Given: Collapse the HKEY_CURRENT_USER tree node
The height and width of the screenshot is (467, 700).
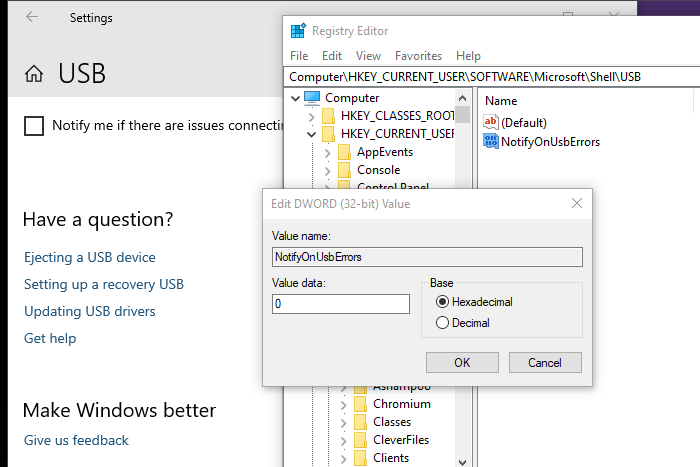Looking at the screenshot, I should 312,134.
